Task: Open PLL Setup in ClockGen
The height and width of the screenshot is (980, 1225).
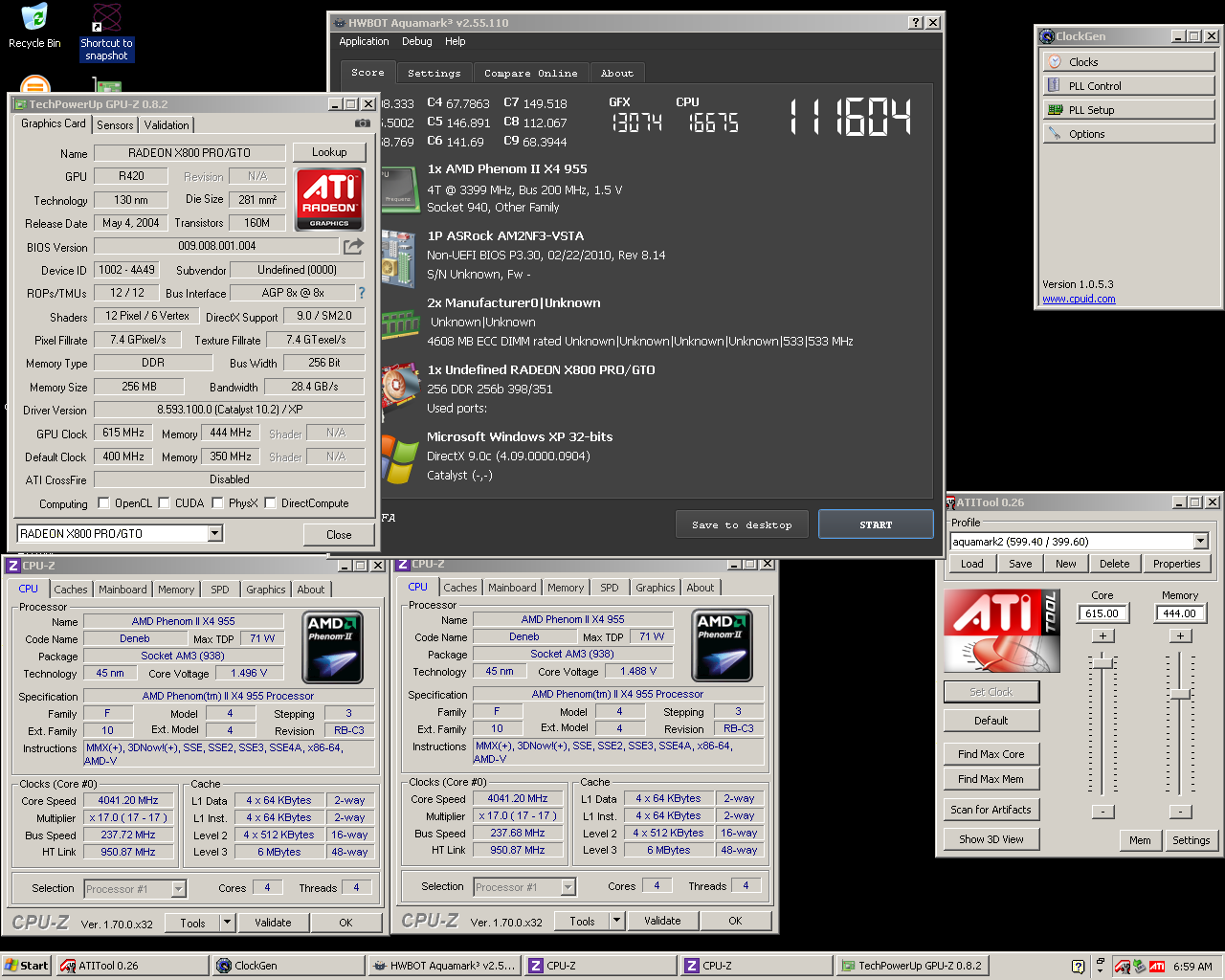Action: [x=1128, y=110]
